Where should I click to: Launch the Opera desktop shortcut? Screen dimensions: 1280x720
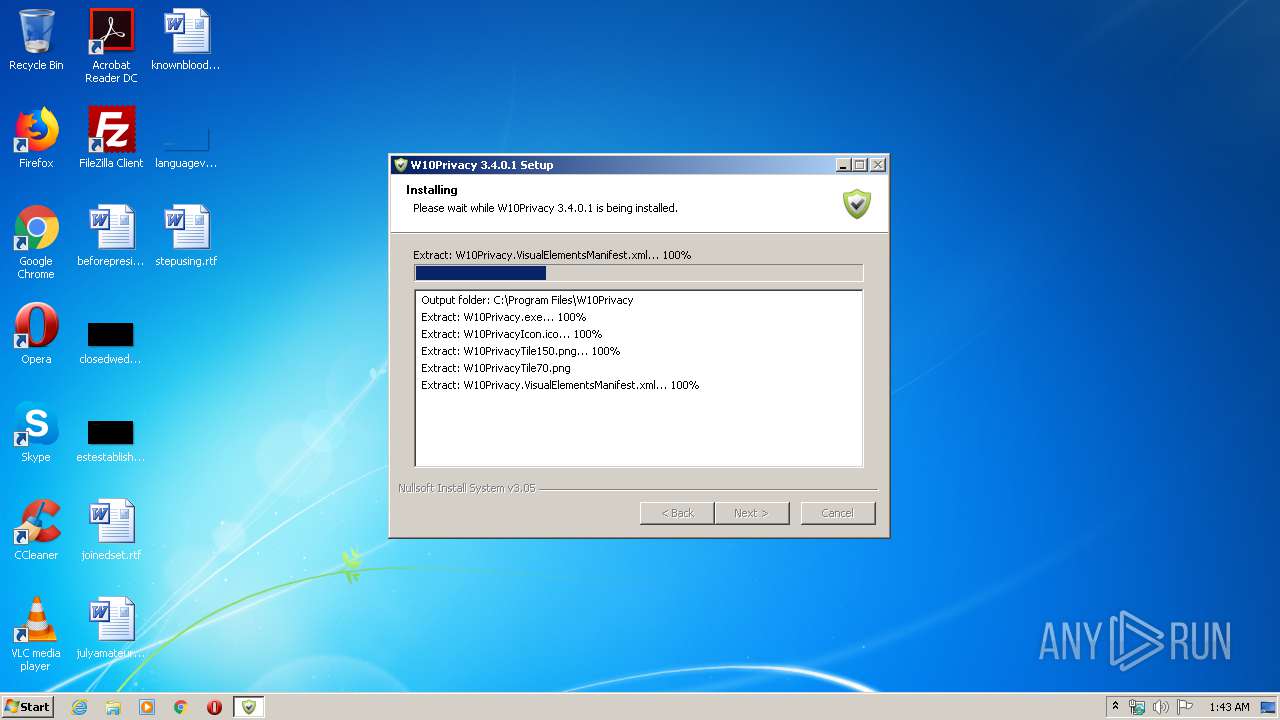(x=36, y=334)
